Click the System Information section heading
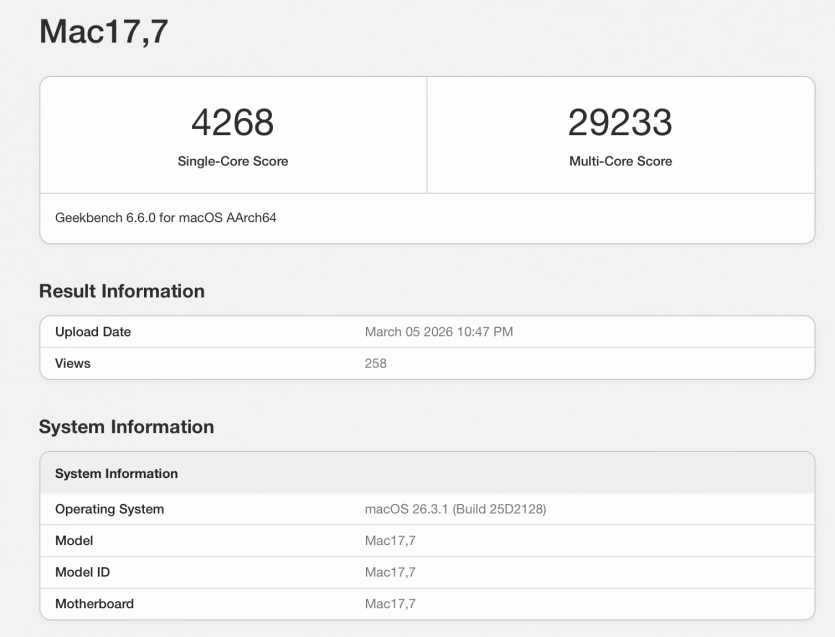This screenshot has height=637, width=835. [x=125, y=427]
